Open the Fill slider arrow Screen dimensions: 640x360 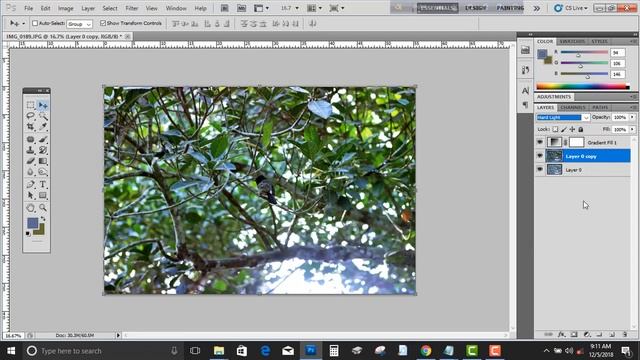[632, 129]
